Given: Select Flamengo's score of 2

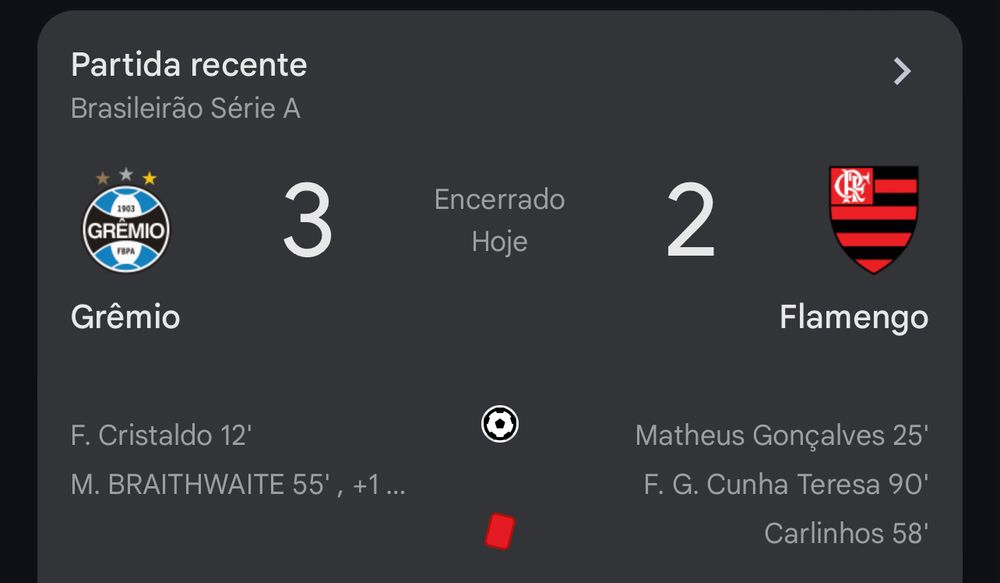Looking at the screenshot, I should [x=691, y=220].
